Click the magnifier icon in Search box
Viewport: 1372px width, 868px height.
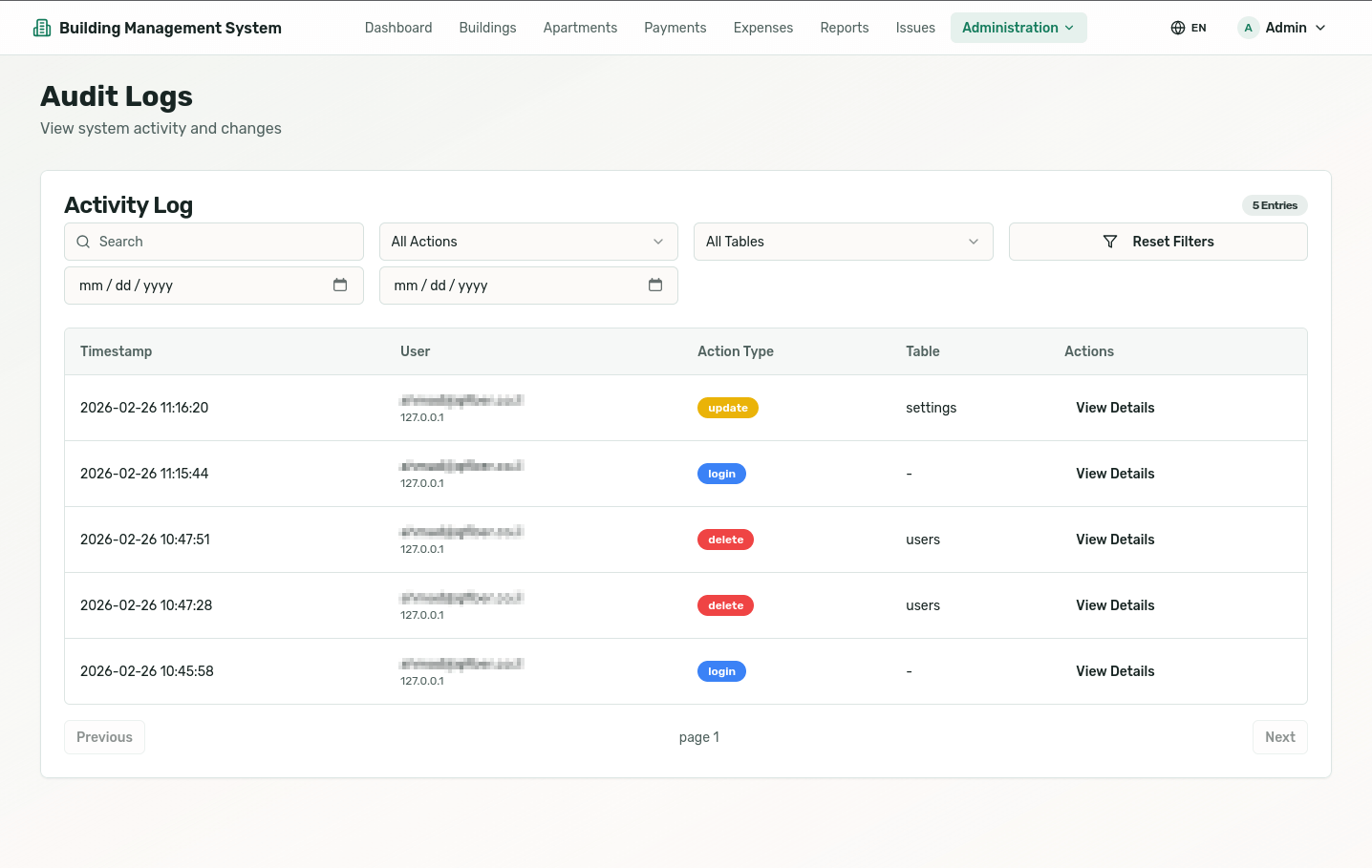click(x=83, y=242)
